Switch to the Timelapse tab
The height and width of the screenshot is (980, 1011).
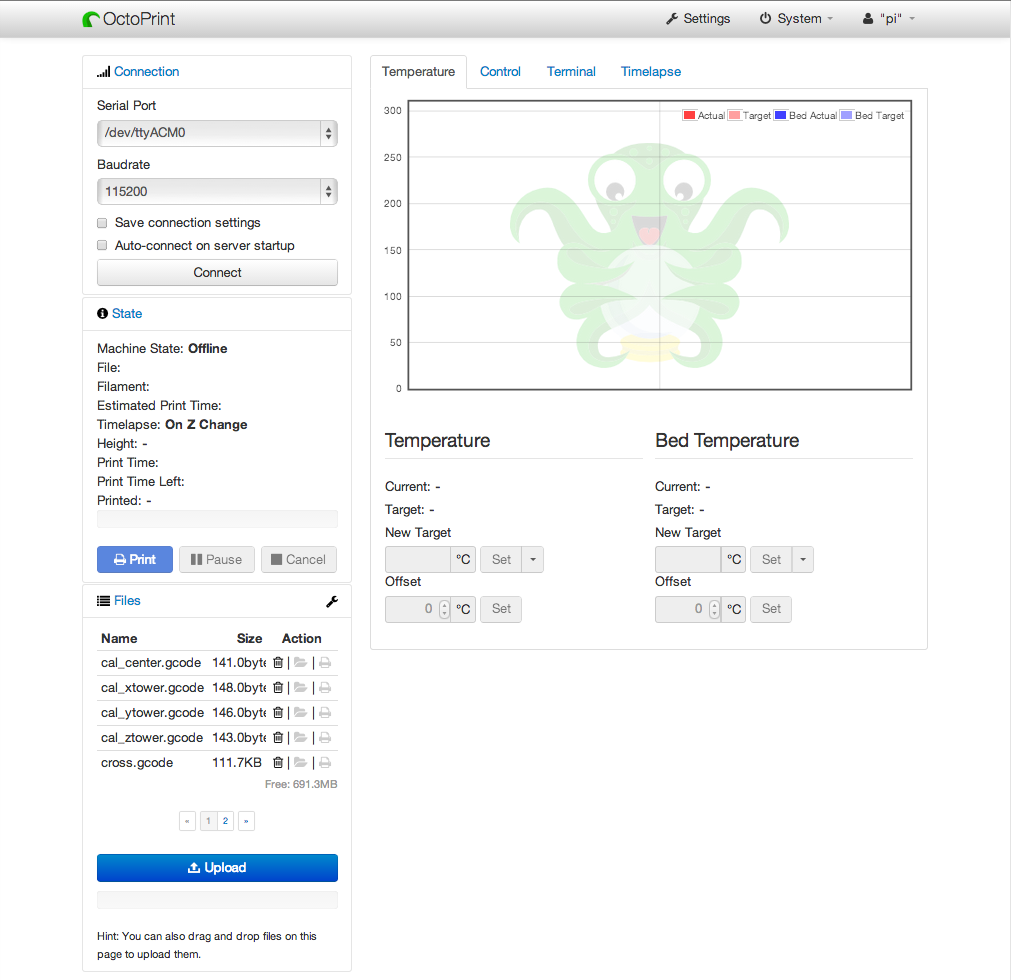pyautogui.click(x=651, y=72)
